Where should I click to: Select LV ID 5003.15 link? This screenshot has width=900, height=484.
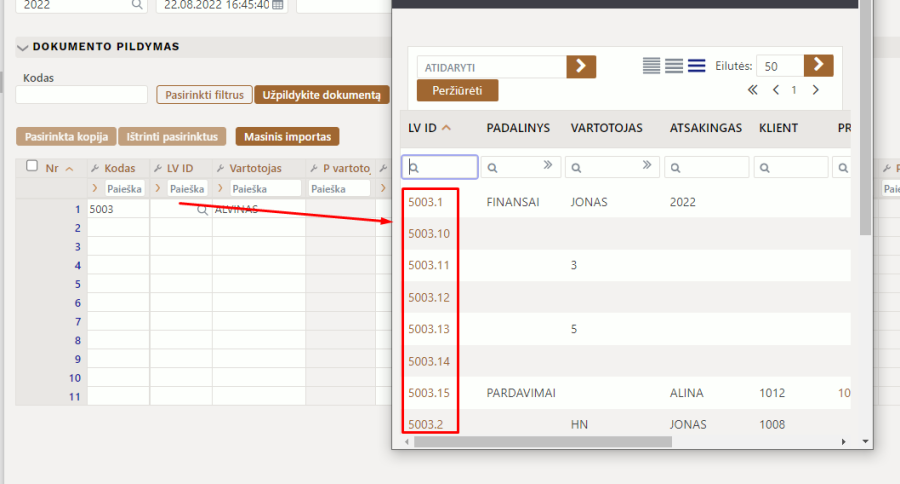point(429,393)
